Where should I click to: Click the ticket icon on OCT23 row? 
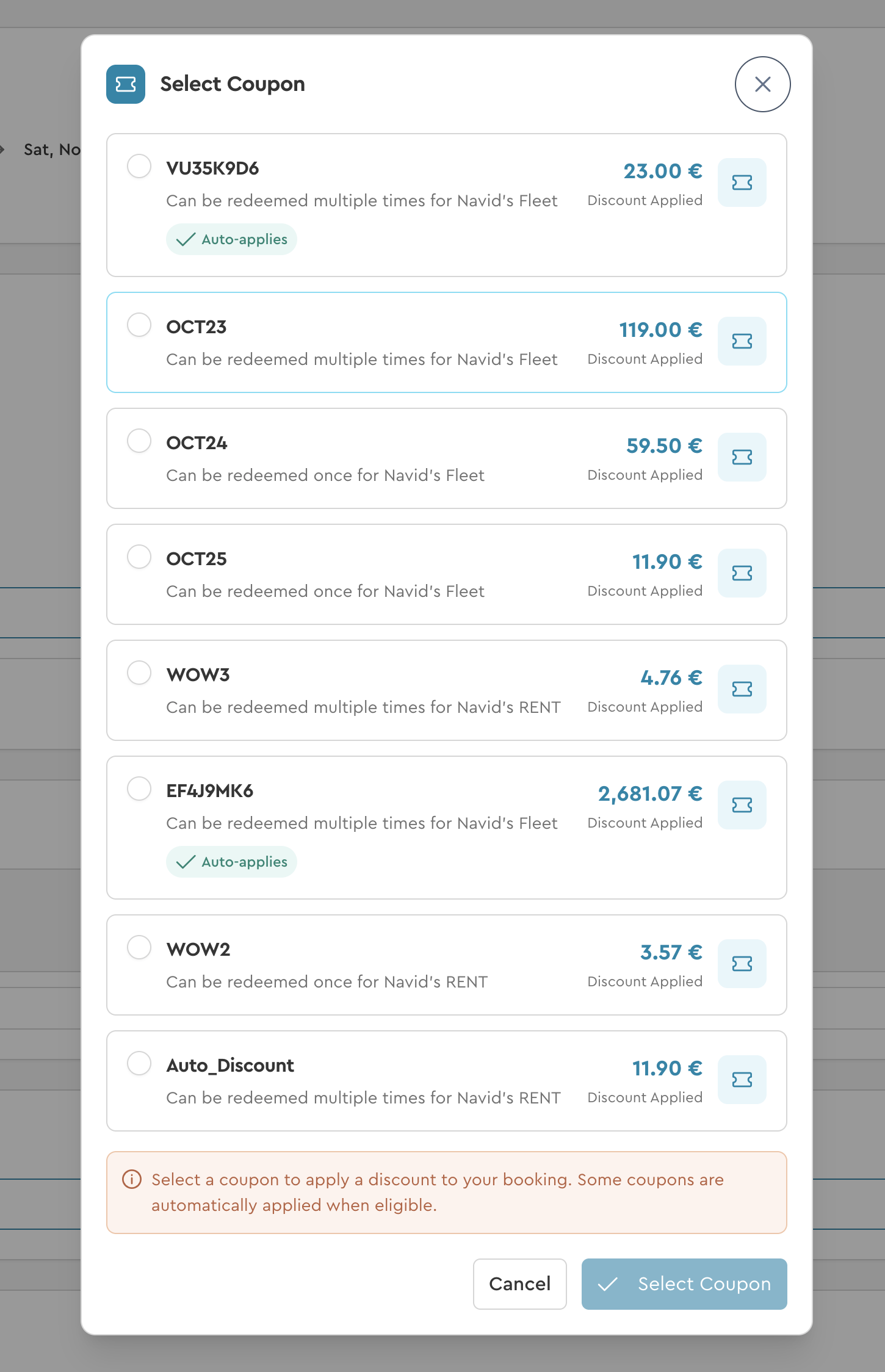[742, 341]
